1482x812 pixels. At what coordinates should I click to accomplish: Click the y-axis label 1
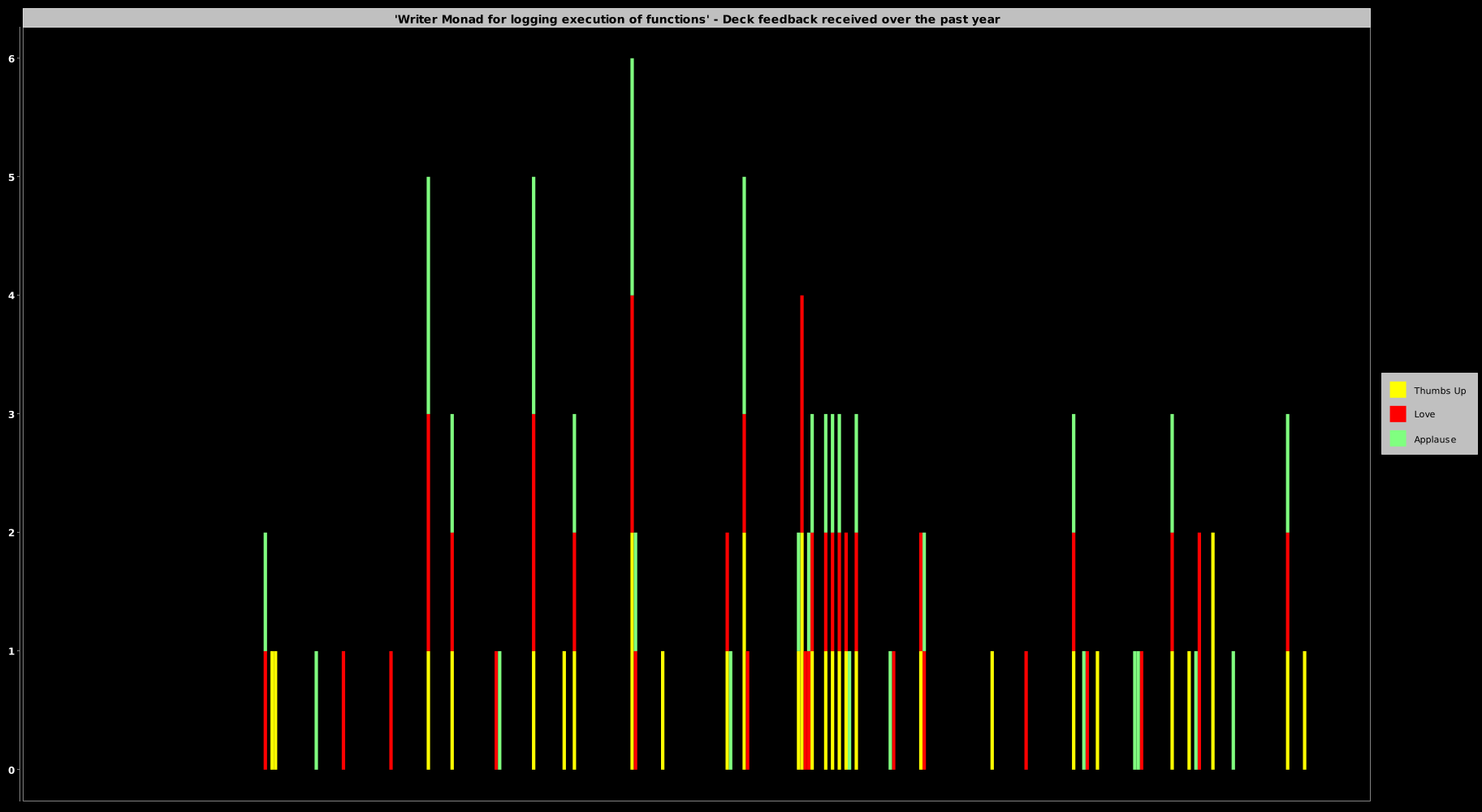(x=11, y=651)
